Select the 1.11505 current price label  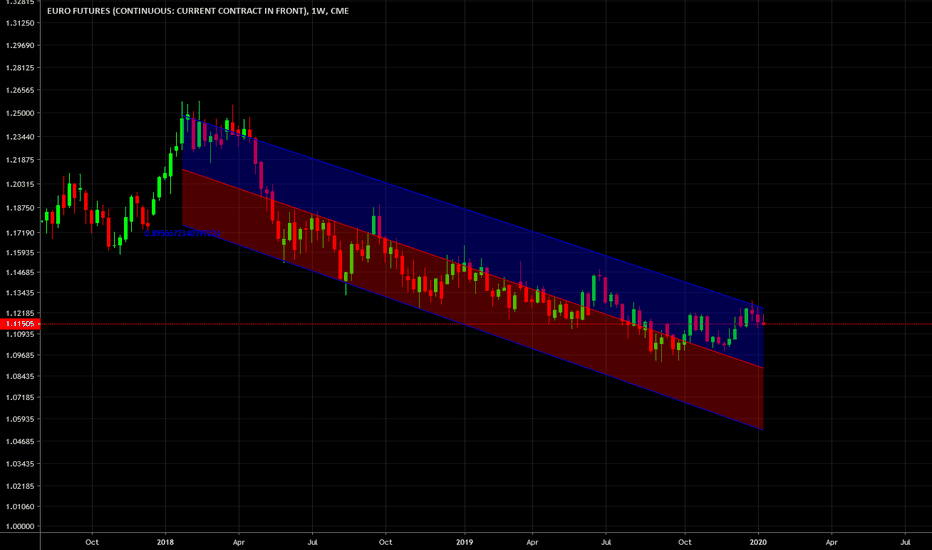pos(20,324)
